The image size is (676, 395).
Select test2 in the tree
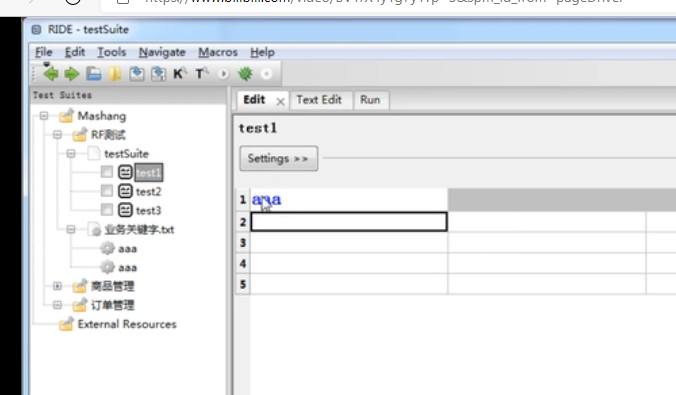click(149, 191)
